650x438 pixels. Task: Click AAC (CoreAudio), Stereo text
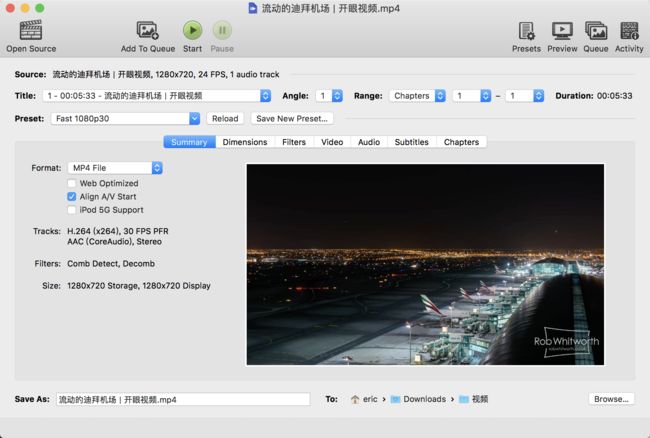coord(114,242)
